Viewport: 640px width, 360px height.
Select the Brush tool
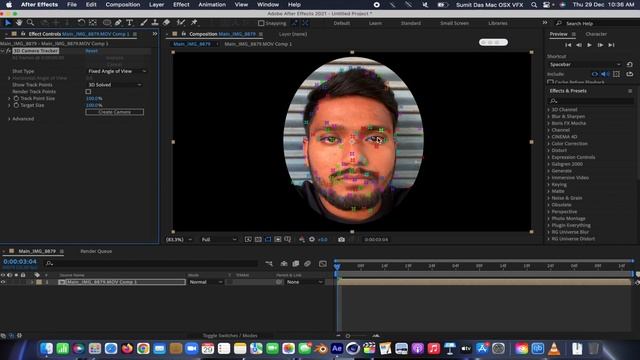[144, 23]
